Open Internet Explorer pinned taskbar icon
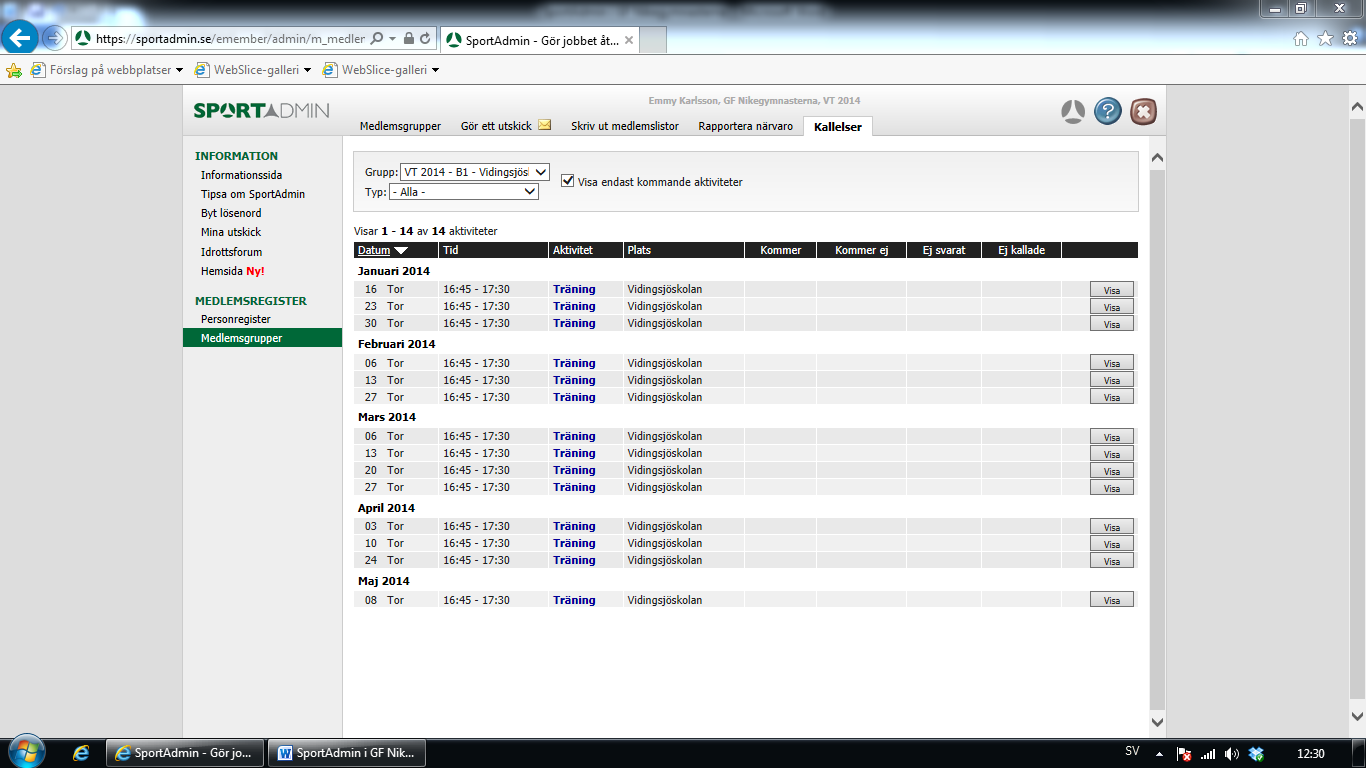The width and height of the screenshot is (1366, 768). pyautogui.click(x=82, y=753)
